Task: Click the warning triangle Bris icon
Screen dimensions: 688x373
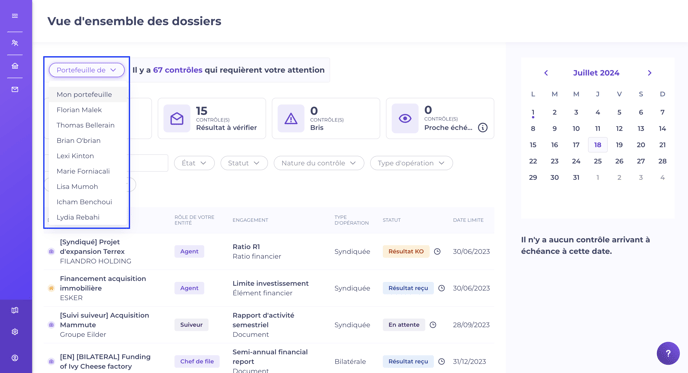Action: pos(291,118)
